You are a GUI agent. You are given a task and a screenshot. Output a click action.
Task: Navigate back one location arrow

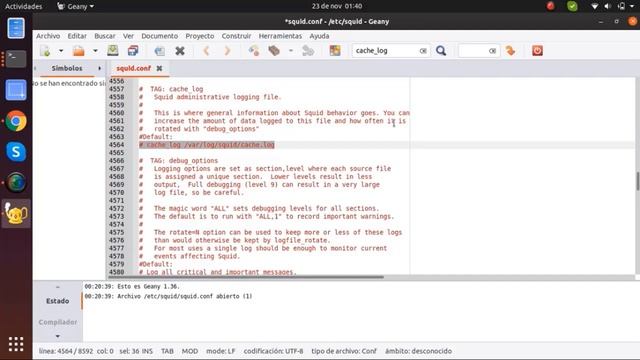(x=207, y=51)
